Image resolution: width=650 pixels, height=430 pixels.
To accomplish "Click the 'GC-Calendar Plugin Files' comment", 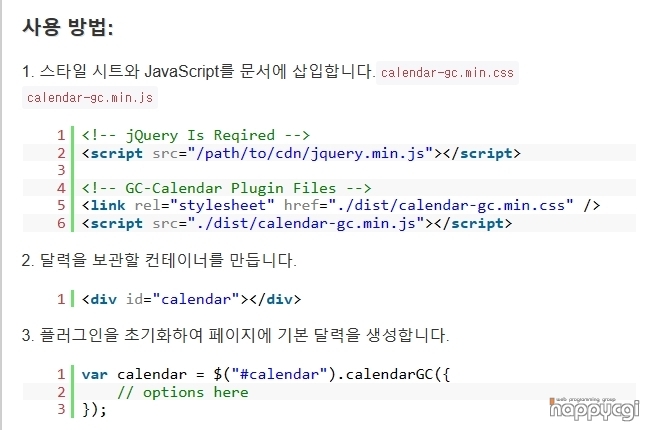I will click(226, 188).
